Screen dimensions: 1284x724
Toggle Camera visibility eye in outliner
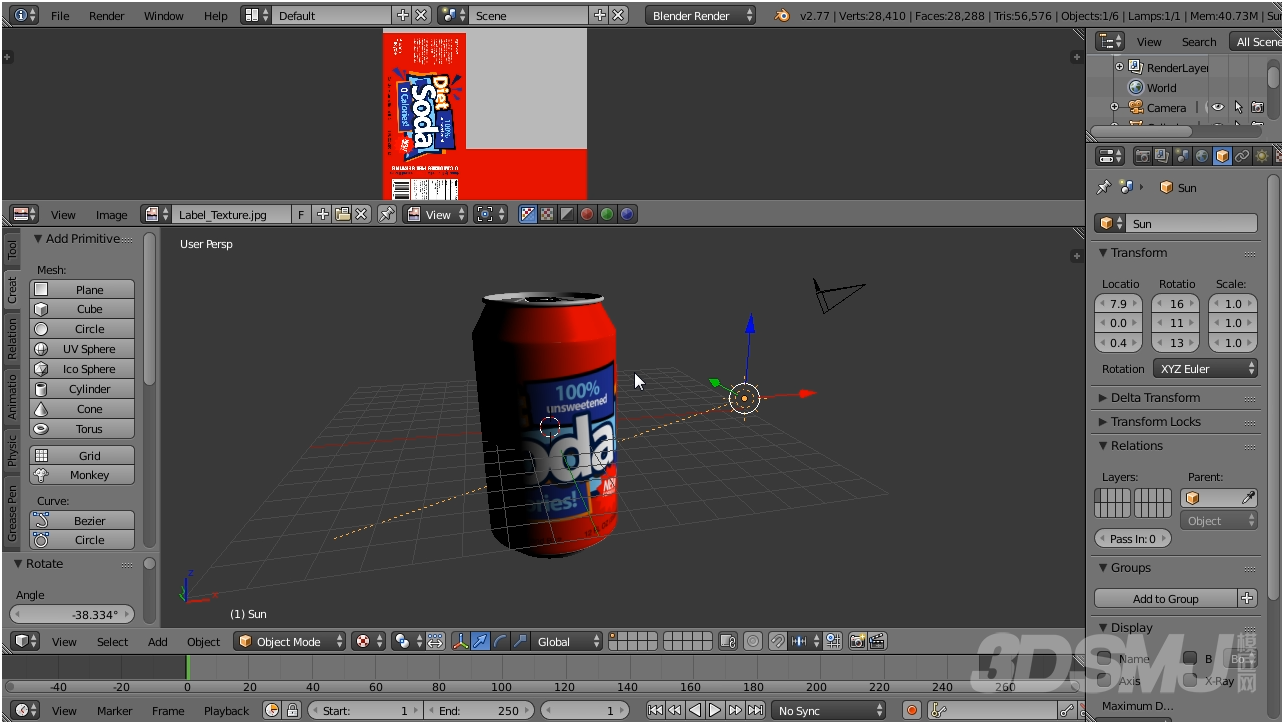click(1218, 107)
